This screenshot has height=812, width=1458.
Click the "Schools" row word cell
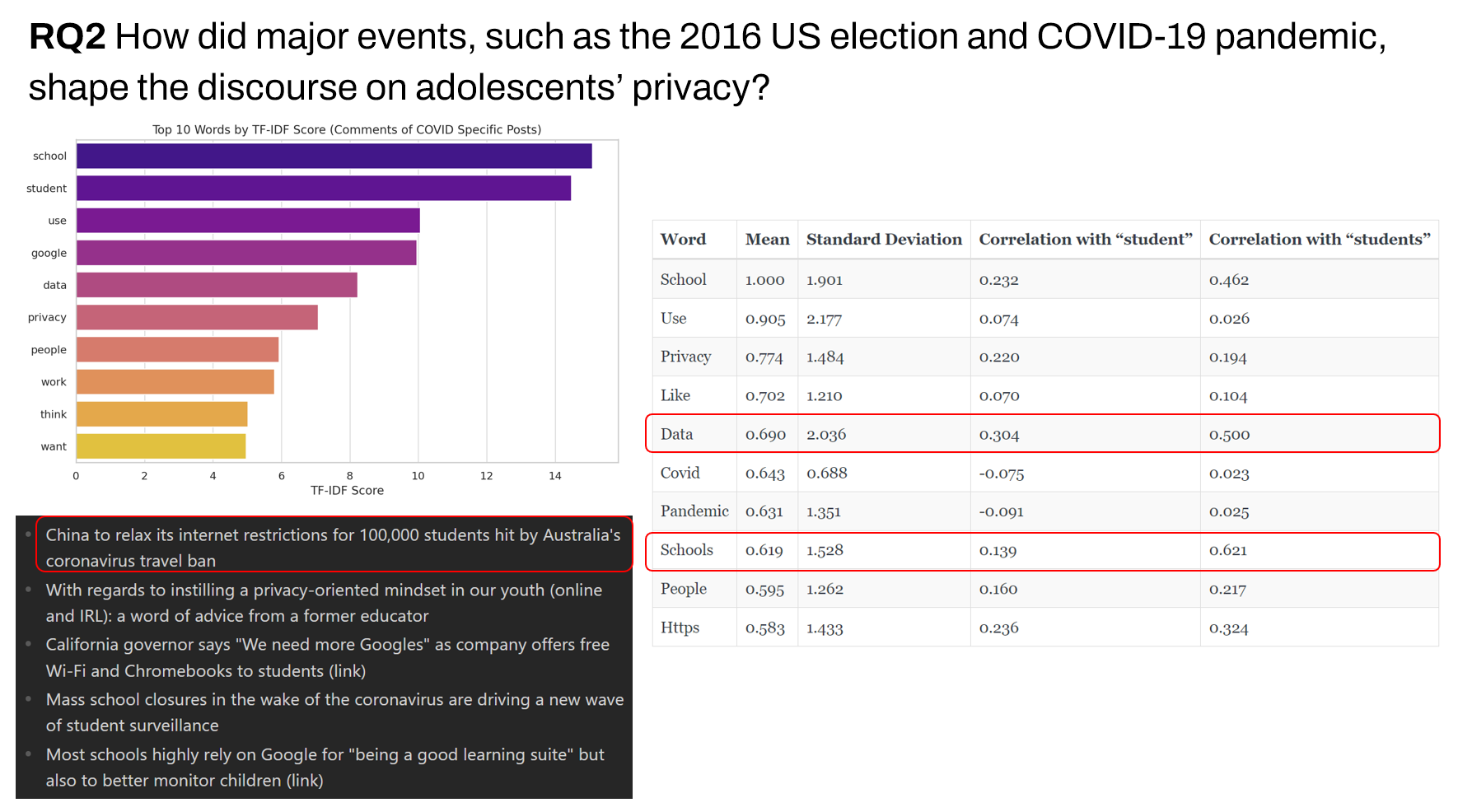[x=686, y=550]
